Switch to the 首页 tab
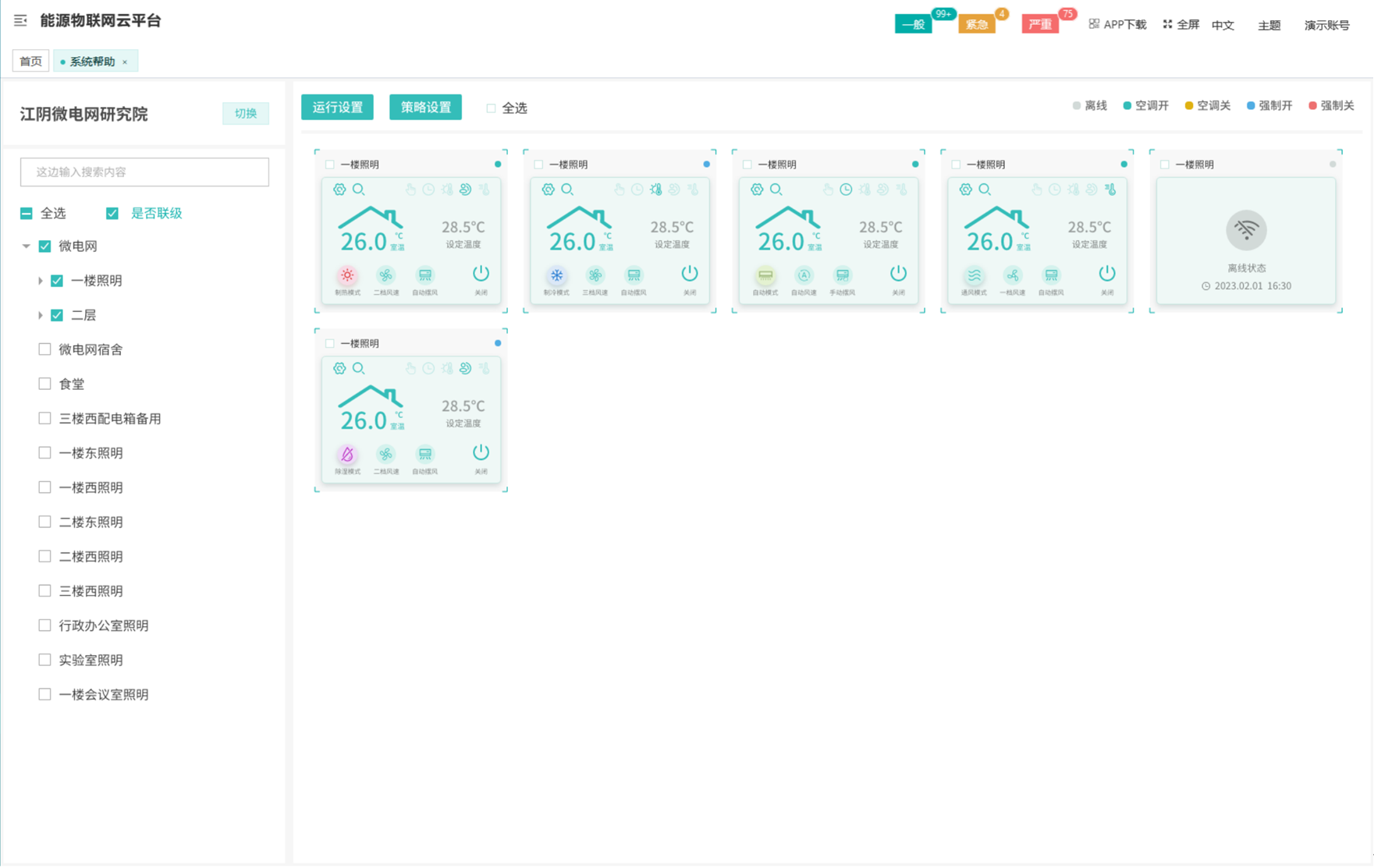Screen dimensions: 1374x868 (x=31, y=62)
